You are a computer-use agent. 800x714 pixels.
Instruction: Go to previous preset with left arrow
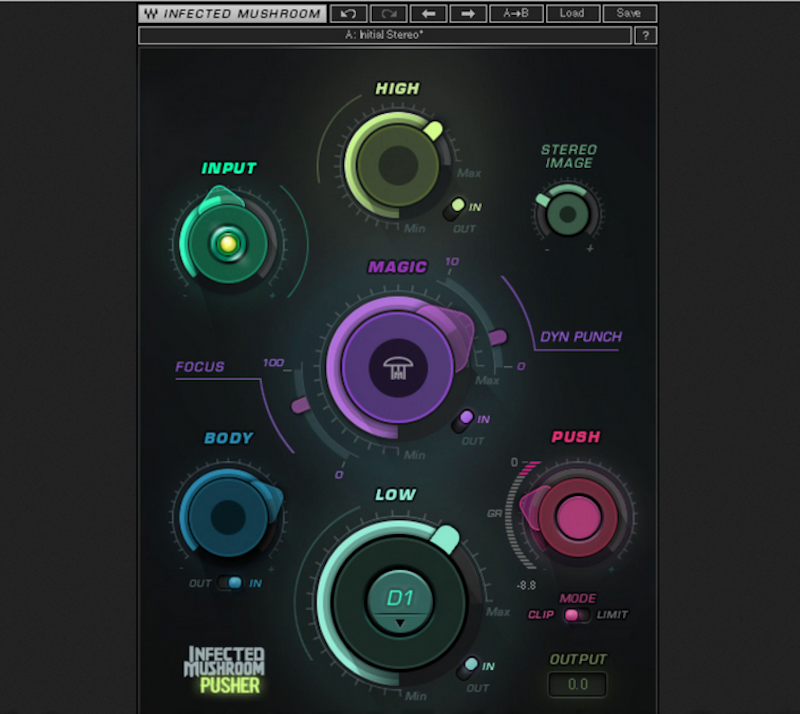click(429, 13)
